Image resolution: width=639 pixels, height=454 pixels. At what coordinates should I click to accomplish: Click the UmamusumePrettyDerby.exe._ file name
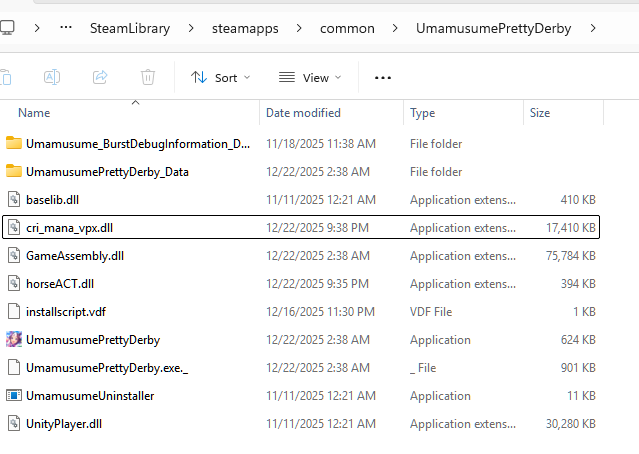click(107, 368)
